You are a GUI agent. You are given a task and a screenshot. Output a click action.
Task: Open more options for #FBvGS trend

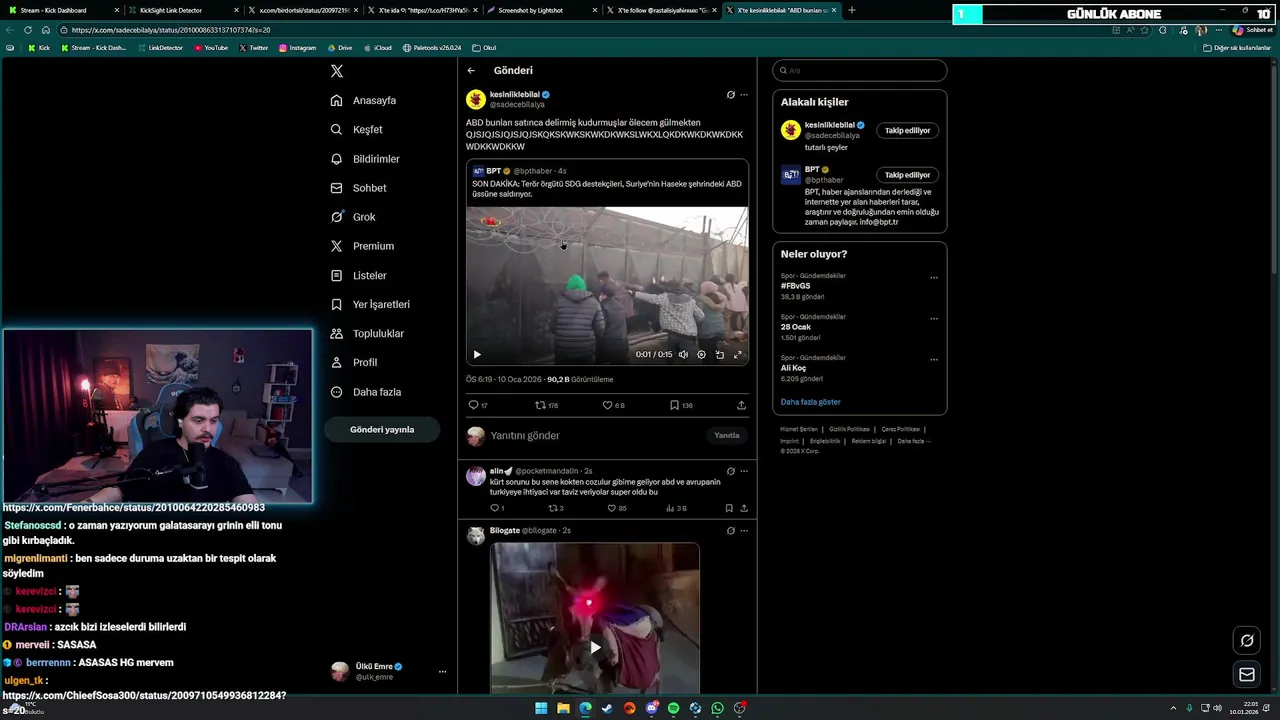coord(934,277)
